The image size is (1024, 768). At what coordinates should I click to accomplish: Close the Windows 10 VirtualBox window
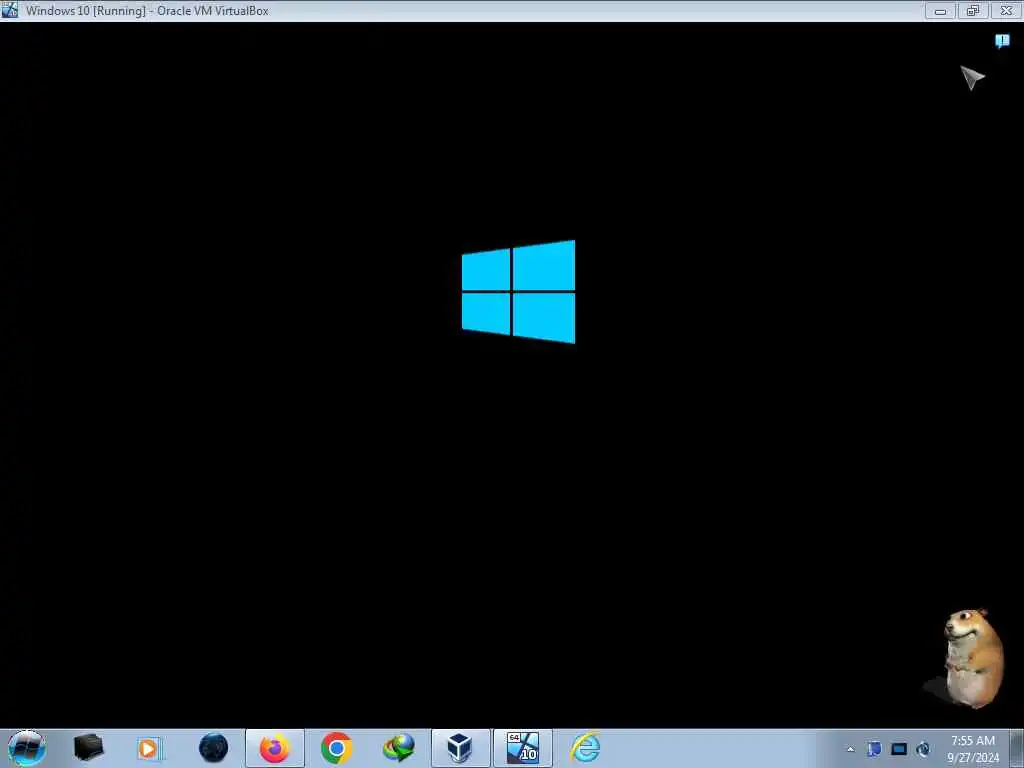point(1006,10)
